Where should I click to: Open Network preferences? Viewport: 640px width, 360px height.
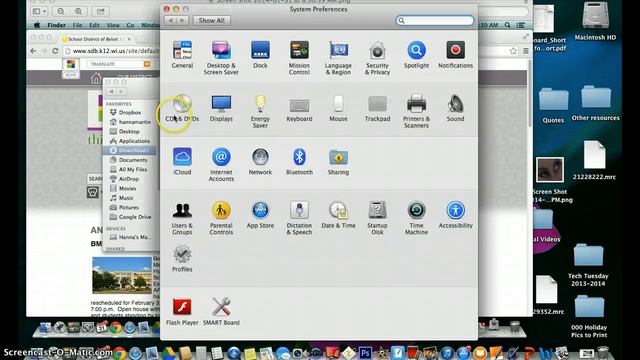pos(260,161)
